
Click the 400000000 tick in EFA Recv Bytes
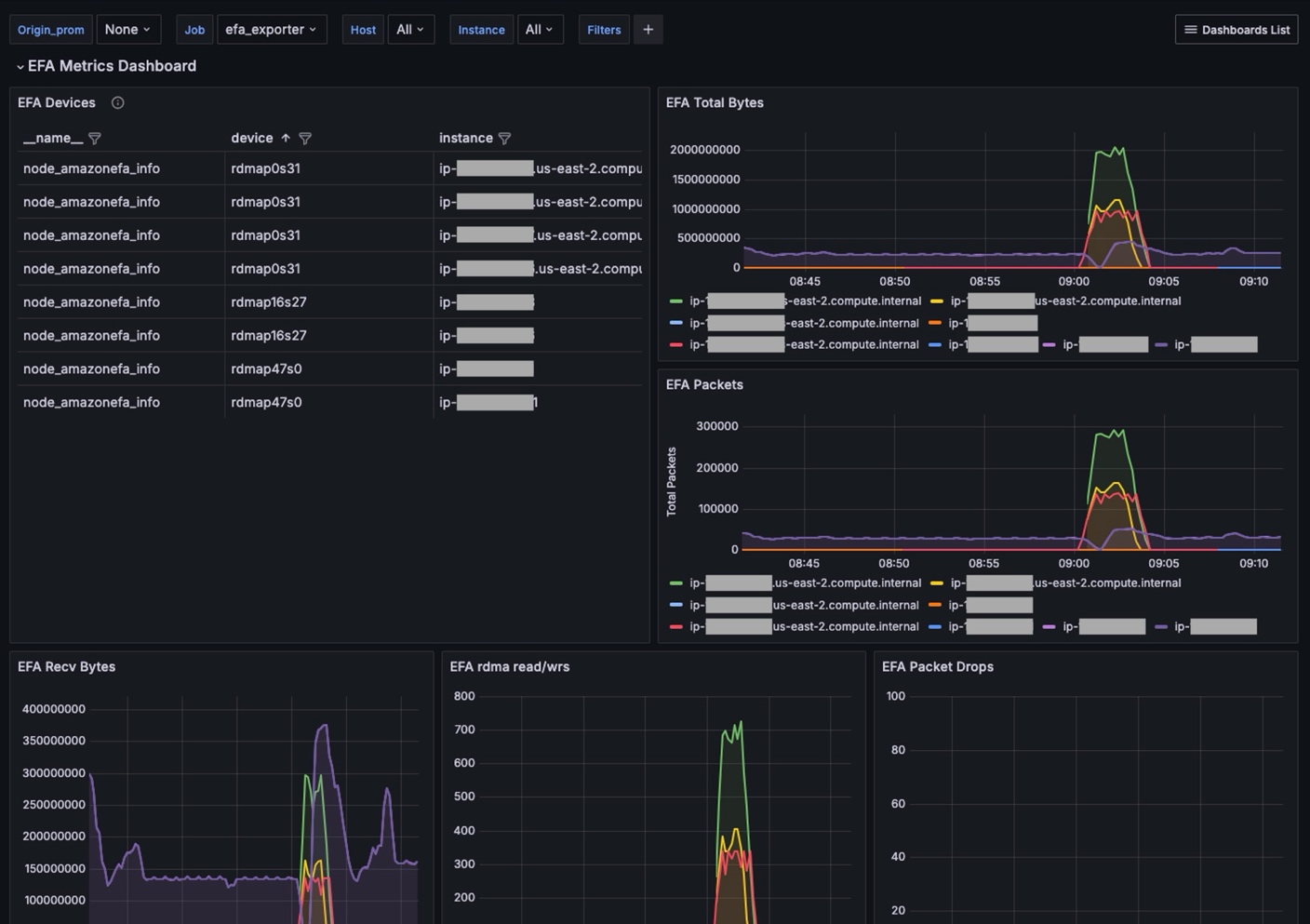[54, 709]
